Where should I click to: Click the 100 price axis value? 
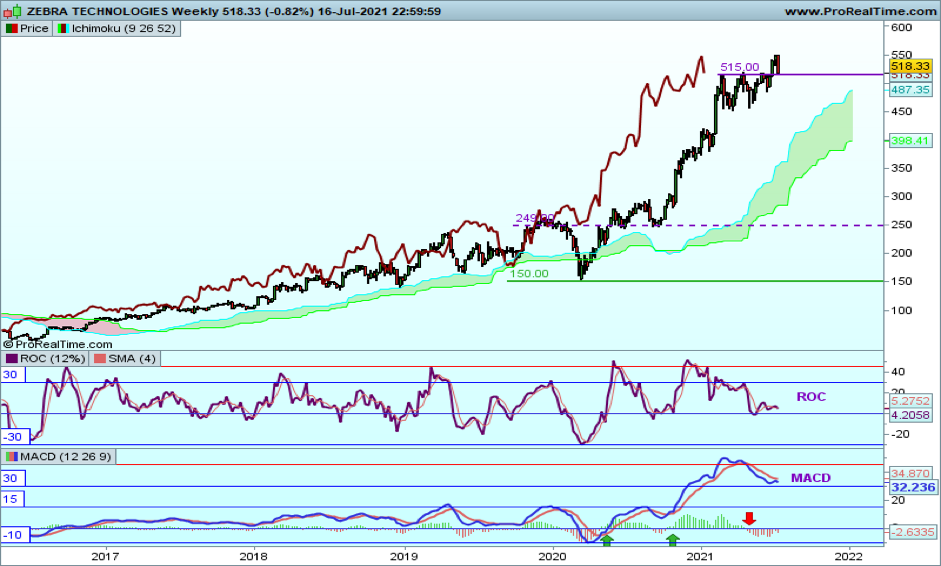pos(901,310)
